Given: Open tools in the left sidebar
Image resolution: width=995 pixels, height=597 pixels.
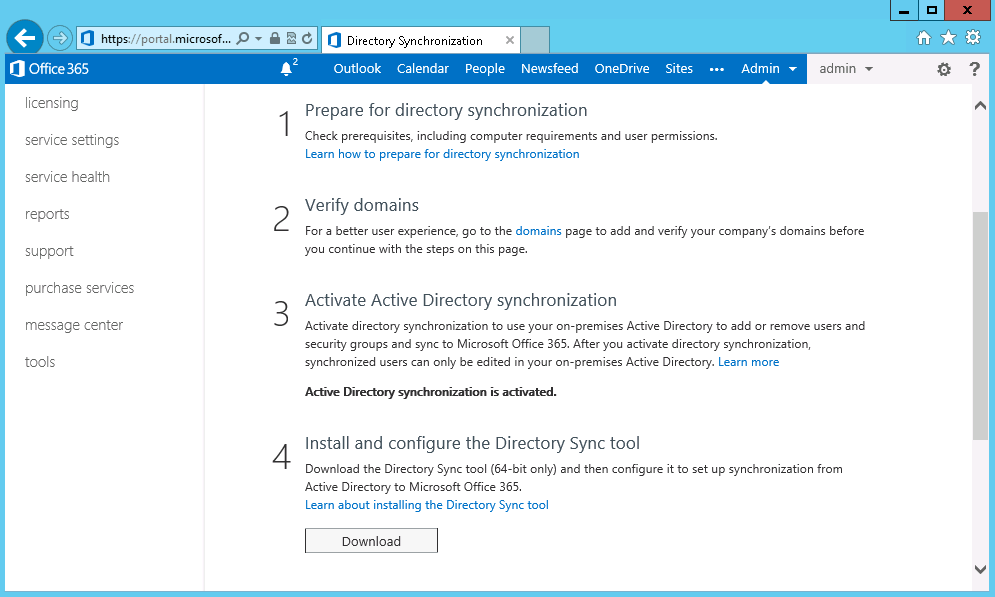Looking at the screenshot, I should tap(40, 362).
